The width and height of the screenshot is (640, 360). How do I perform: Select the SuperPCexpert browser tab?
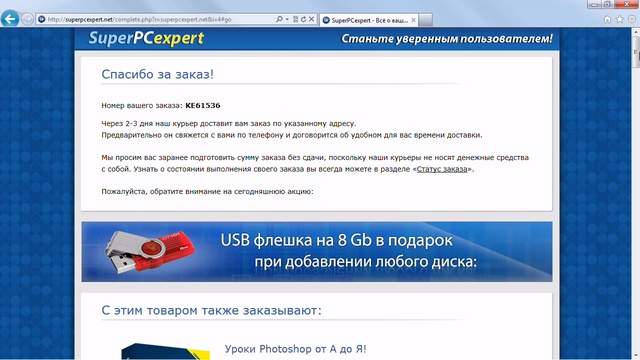pos(369,20)
